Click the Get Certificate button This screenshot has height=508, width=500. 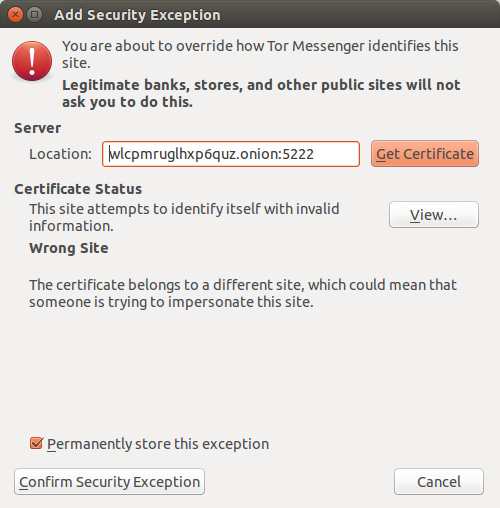(425, 154)
